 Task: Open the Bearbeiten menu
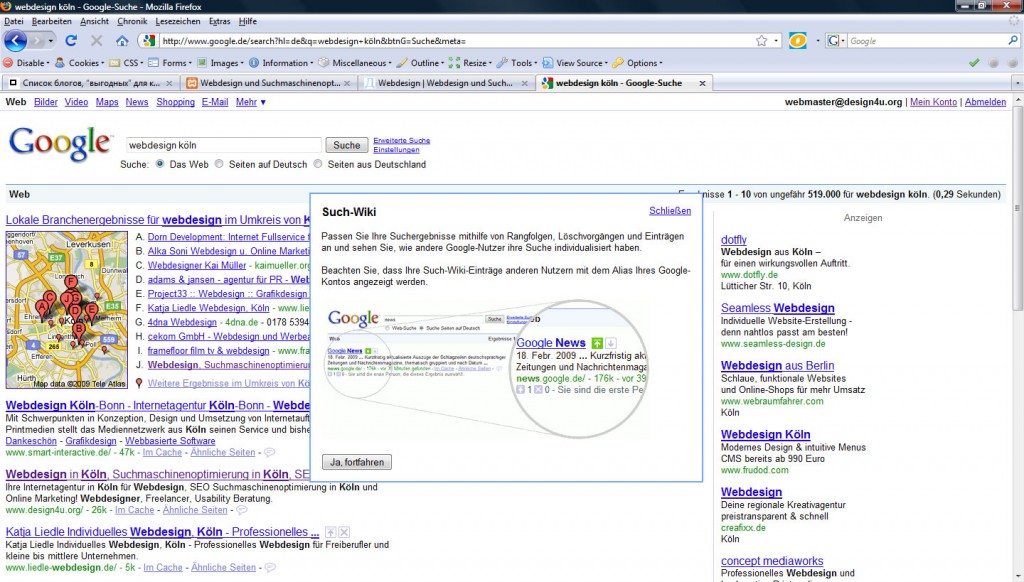(x=52, y=21)
